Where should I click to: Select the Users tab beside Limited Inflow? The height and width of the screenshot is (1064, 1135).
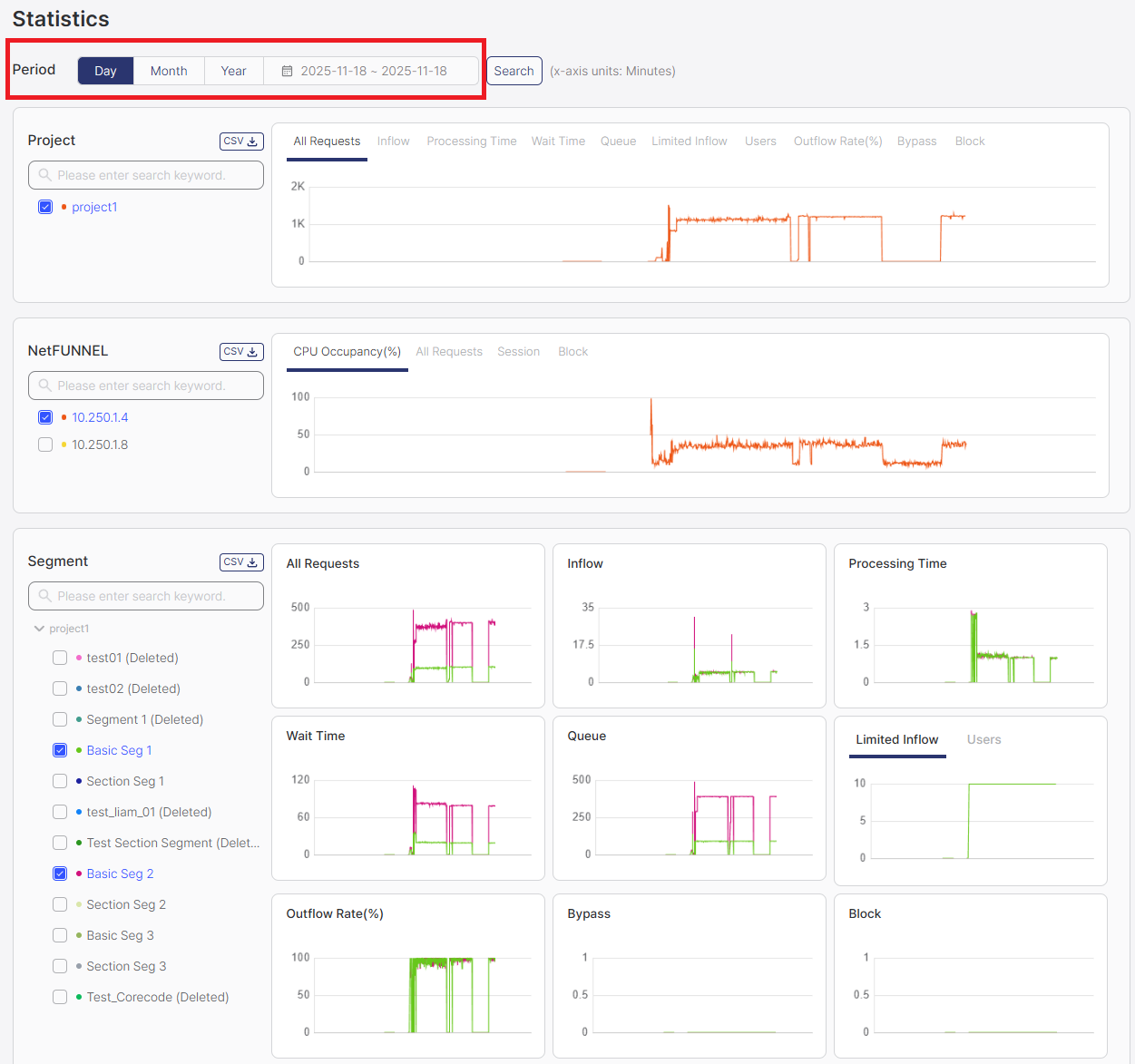[983, 740]
